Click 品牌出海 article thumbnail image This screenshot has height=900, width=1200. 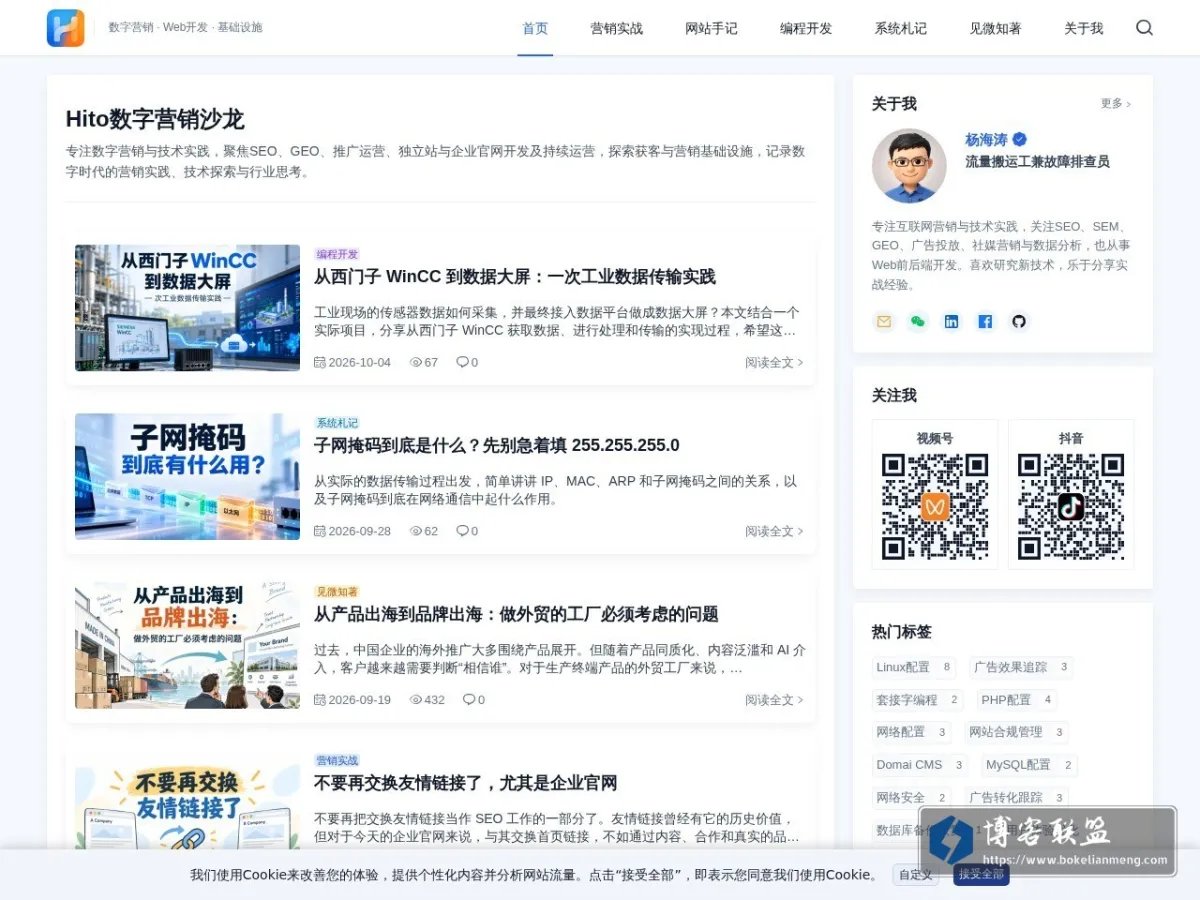pyautogui.click(x=187, y=646)
